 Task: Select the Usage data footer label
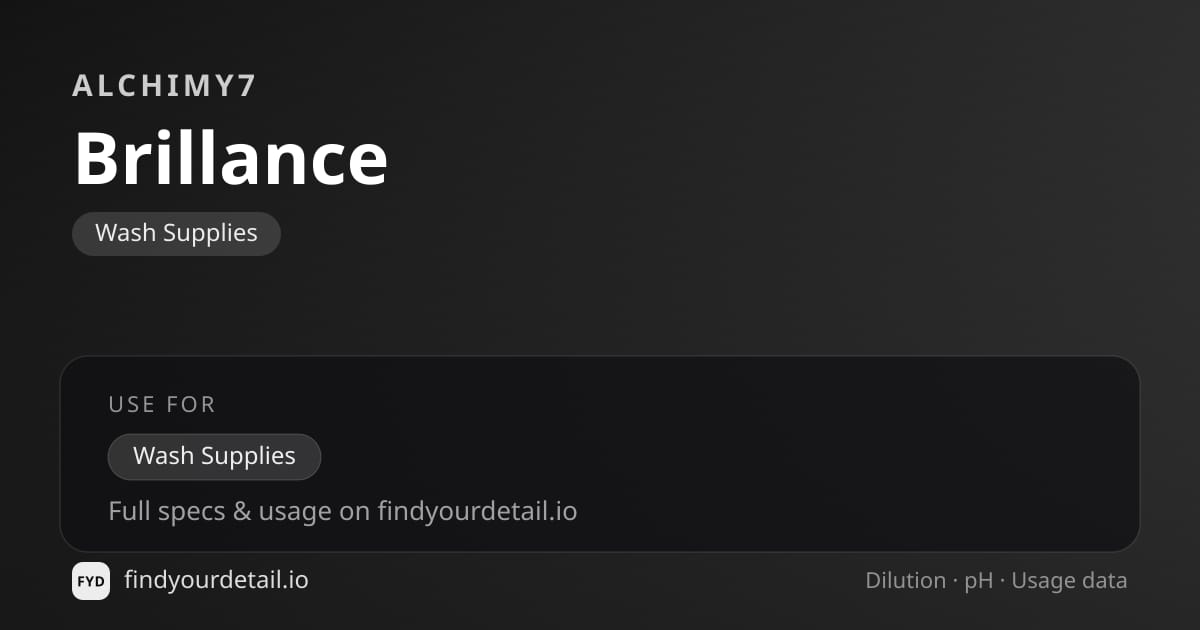click(1069, 581)
